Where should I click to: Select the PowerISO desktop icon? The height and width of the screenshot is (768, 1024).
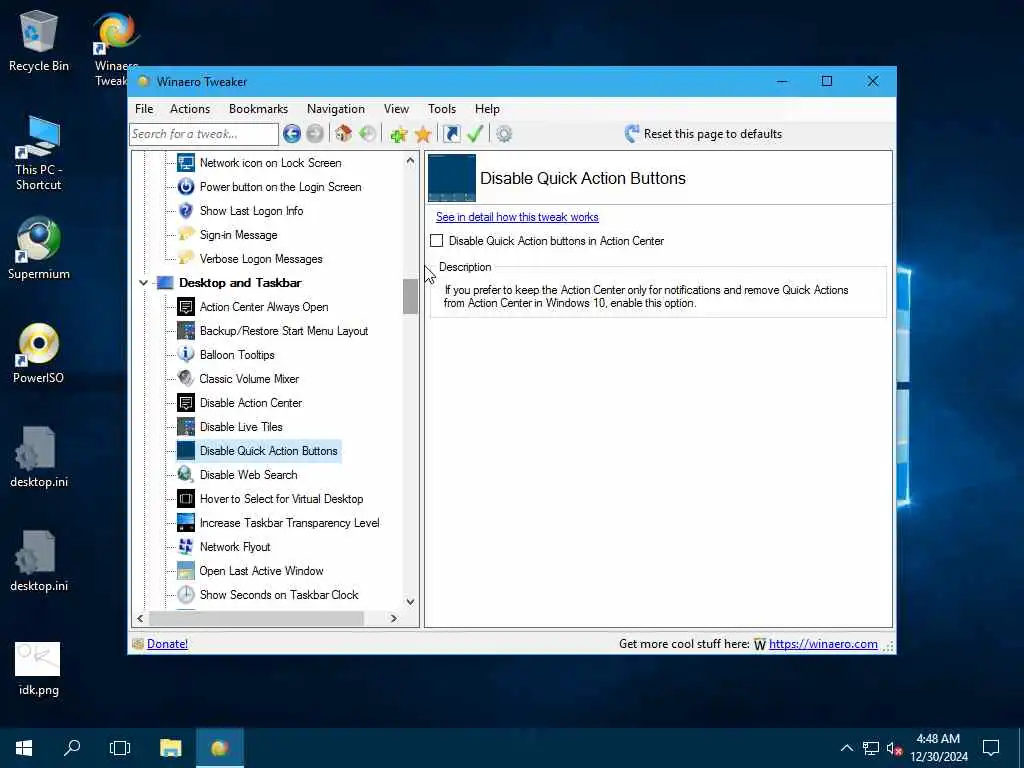point(39,353)
